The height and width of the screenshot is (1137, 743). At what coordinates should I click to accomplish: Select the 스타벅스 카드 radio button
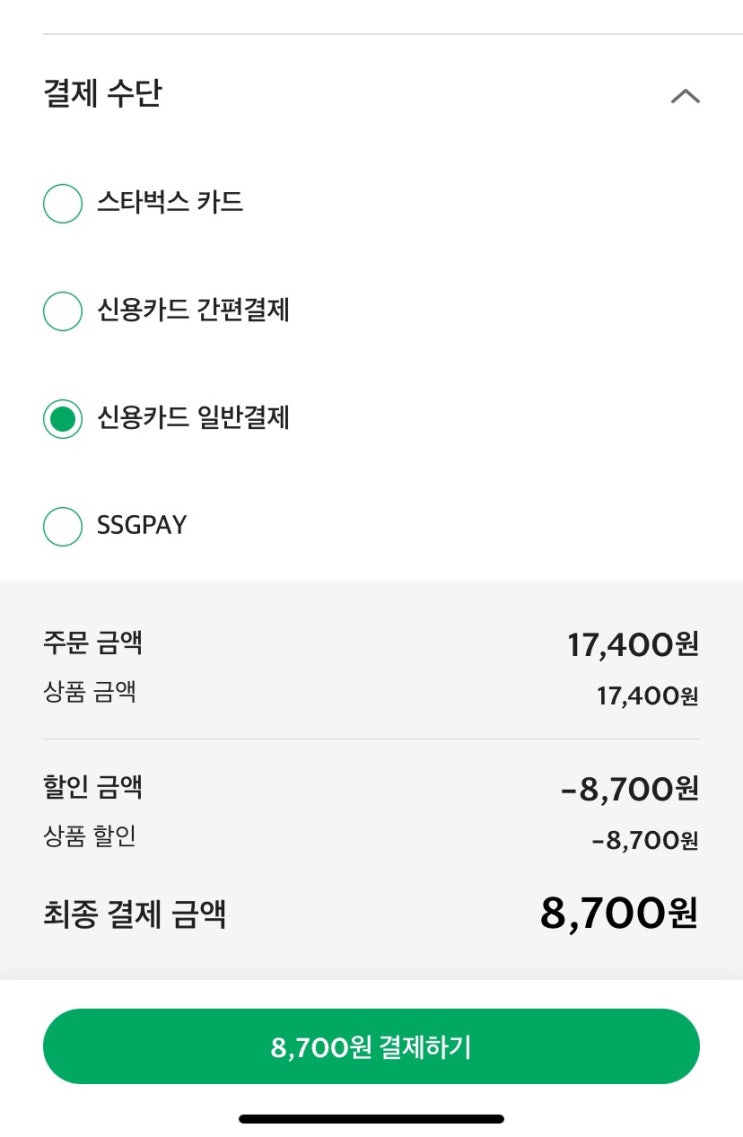click(x=62, y=204)
